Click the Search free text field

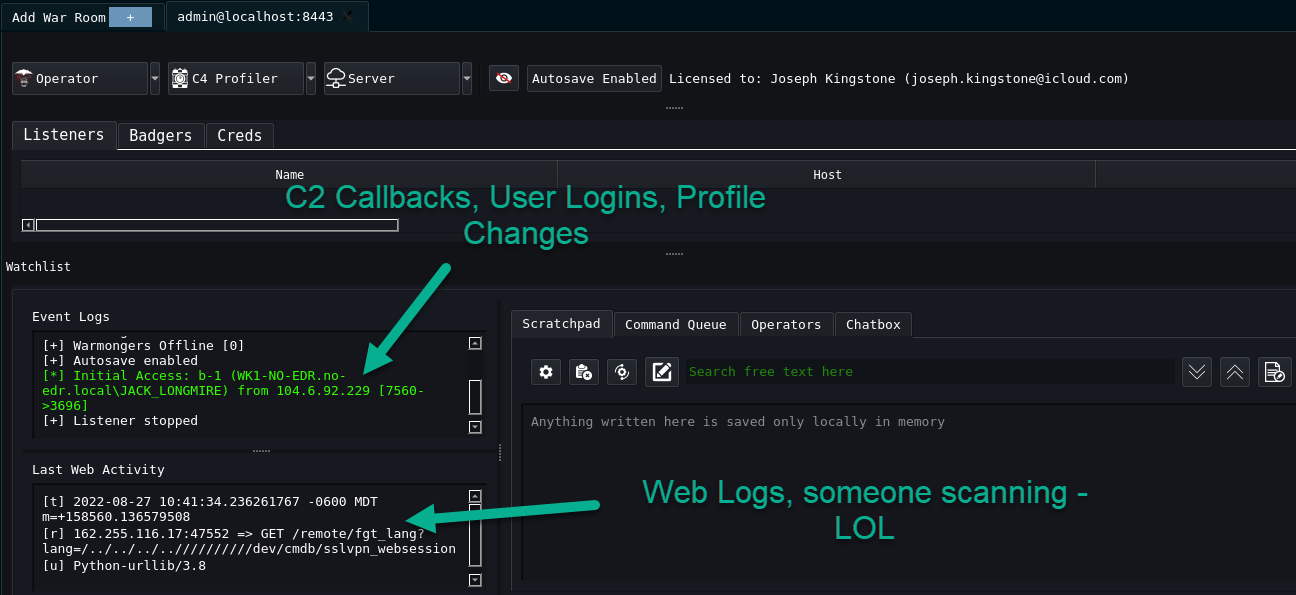[x=928, y=372]
